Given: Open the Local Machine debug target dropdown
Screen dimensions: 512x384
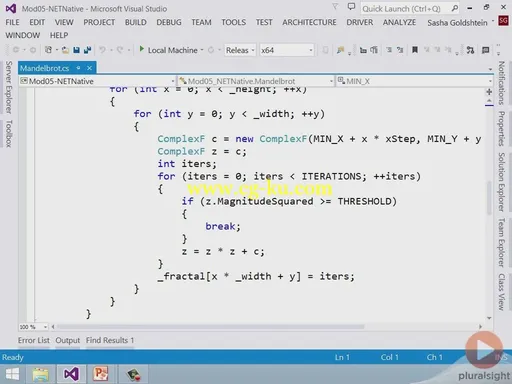Looking at the screenshot, I should coord(202,50).
